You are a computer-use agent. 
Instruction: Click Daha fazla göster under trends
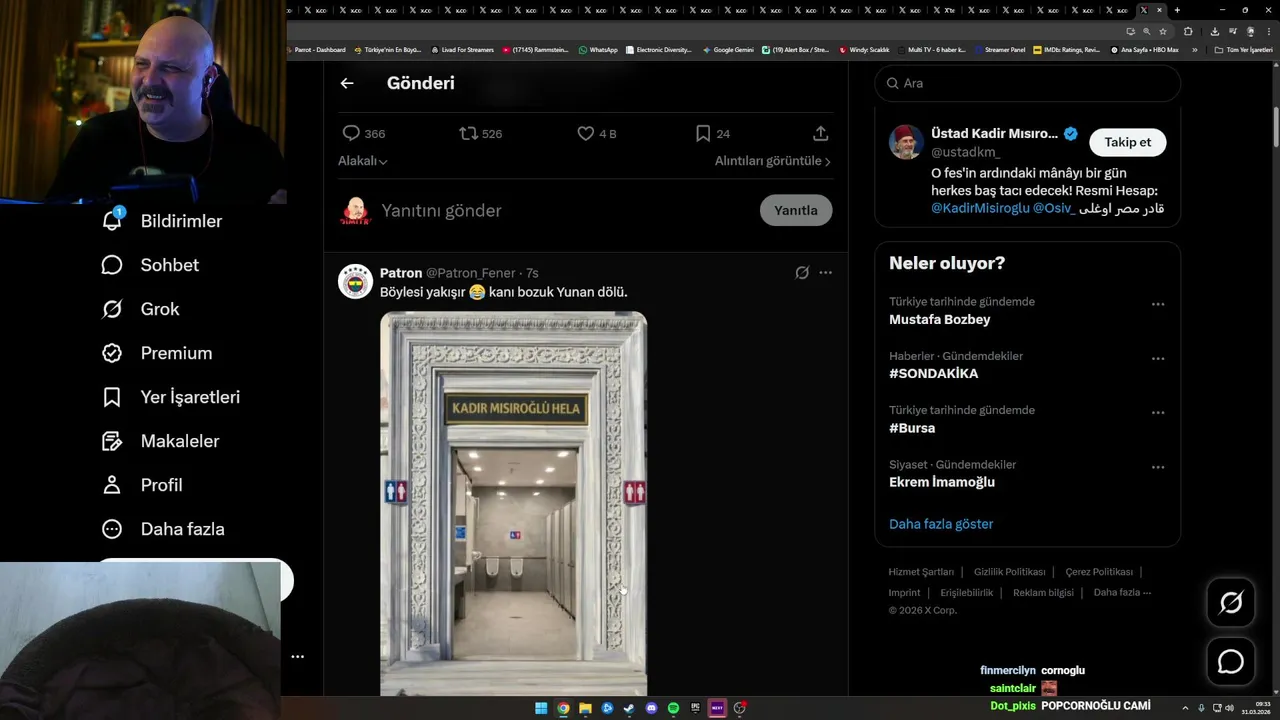(941, 524)
